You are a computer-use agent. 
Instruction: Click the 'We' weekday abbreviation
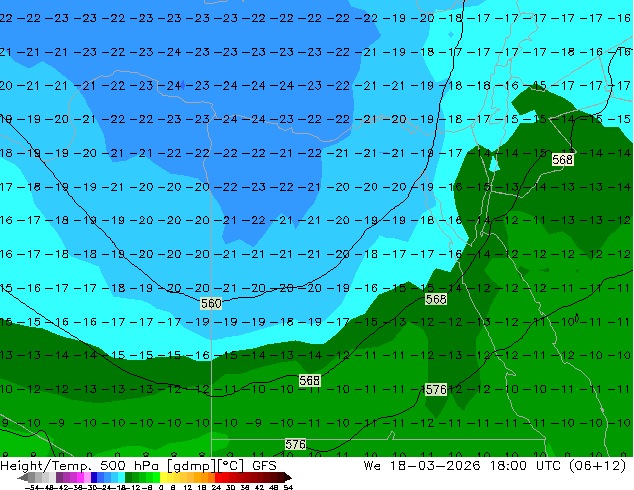click(x=372, y=466)
